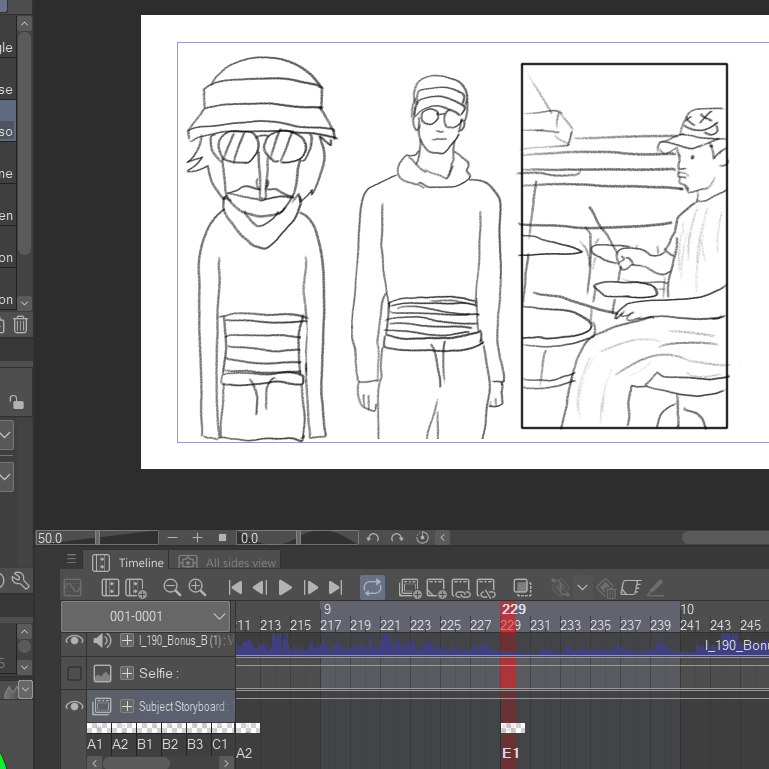Screen dimensions: 769x769
Task: Click the Enable onion skin icon
Action: click(x=522, y=588)
